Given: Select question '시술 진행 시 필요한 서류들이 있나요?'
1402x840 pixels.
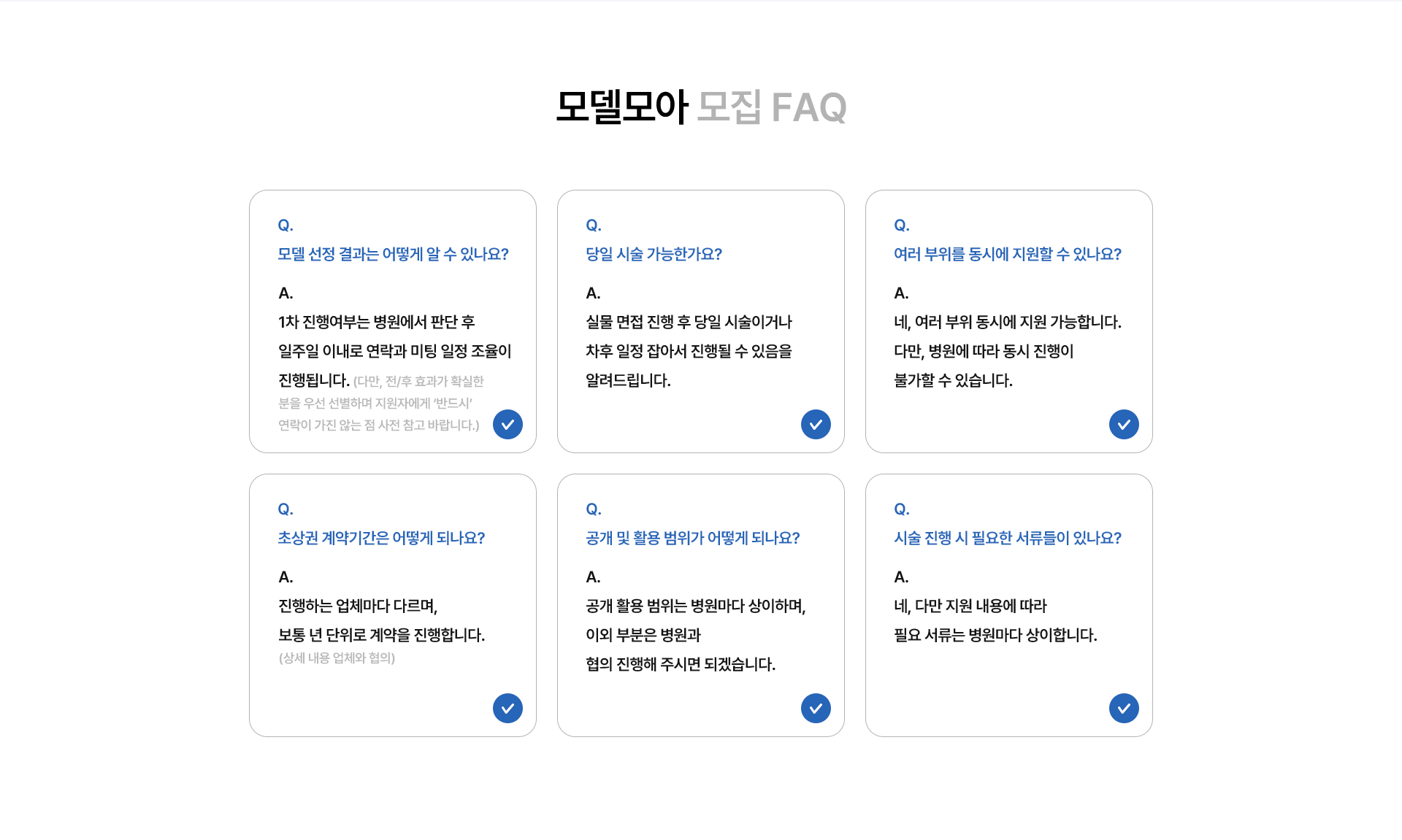Looking at the screenshot, I should coord(1008,538).
